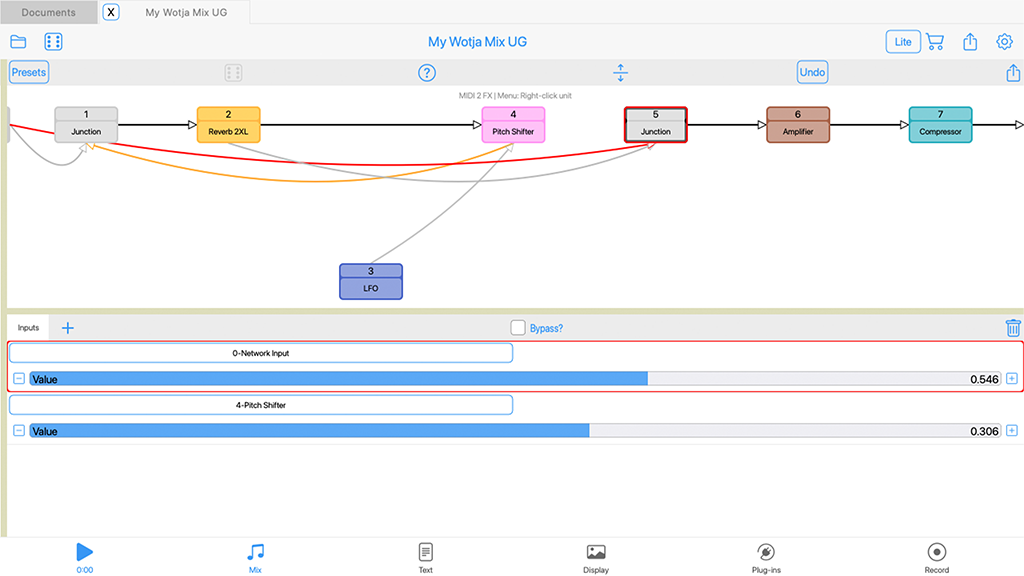Click the Undo button

pos(812,73)
